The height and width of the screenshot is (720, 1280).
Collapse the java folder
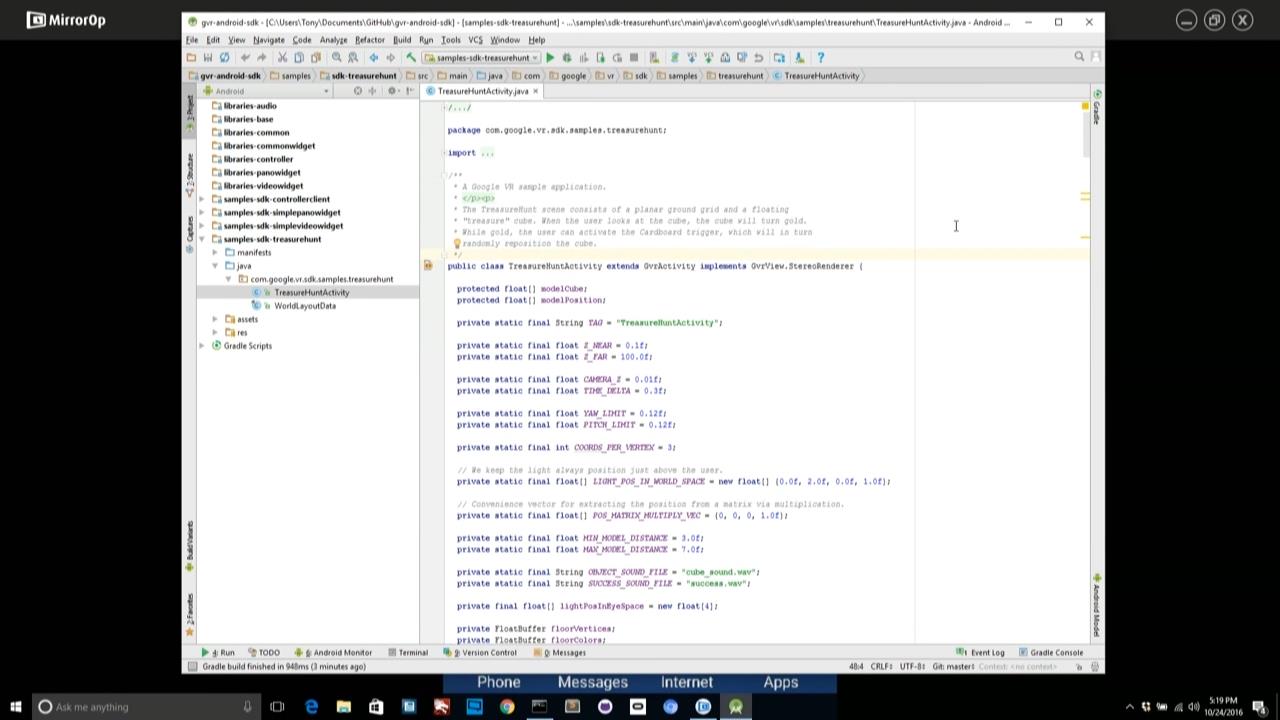pyautogui.click(x=215, y=266)
